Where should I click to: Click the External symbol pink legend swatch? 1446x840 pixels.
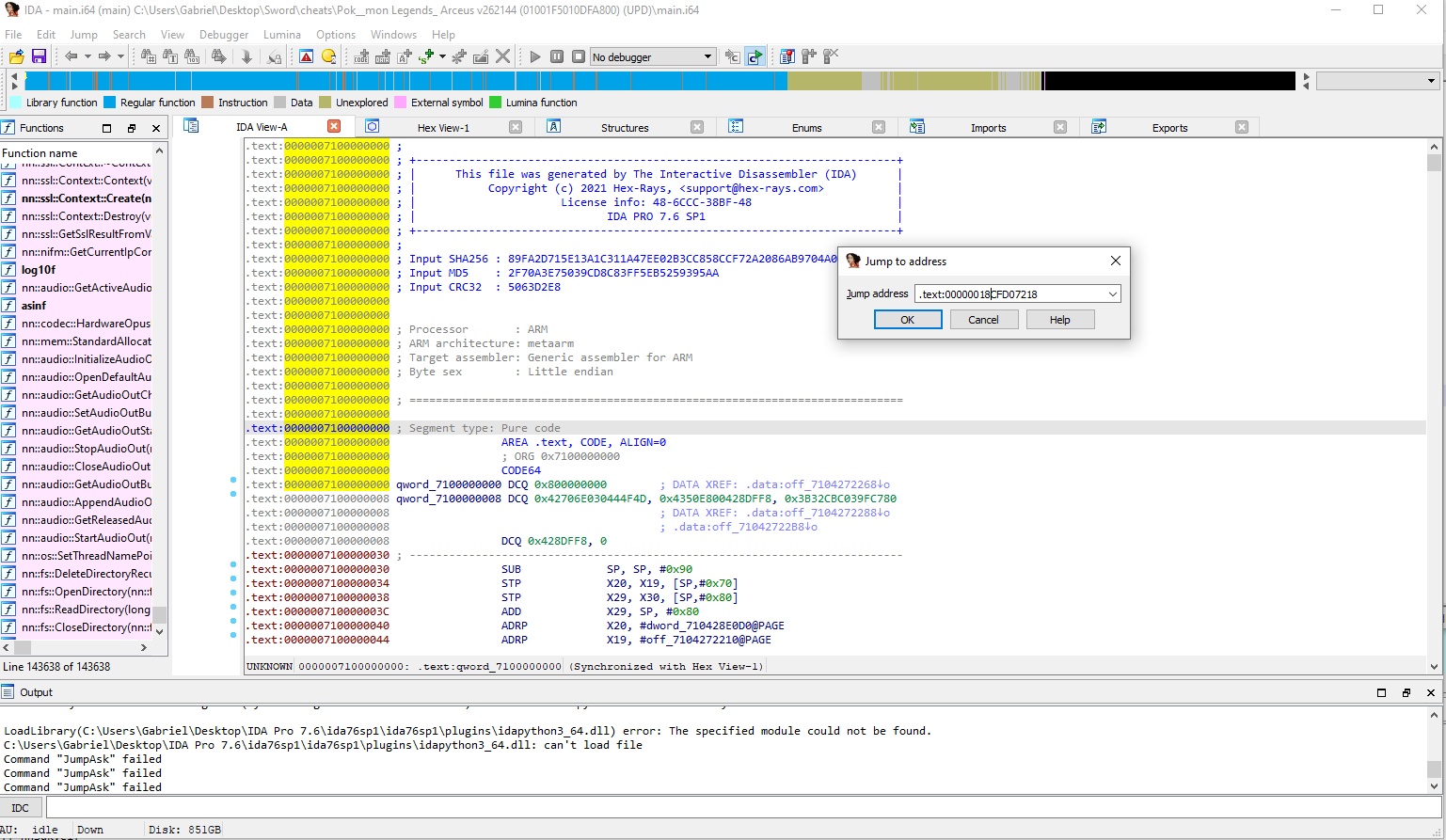[400, 103]
